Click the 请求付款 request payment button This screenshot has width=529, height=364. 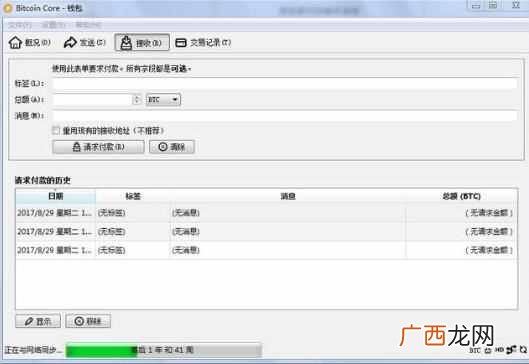point(98,147)
